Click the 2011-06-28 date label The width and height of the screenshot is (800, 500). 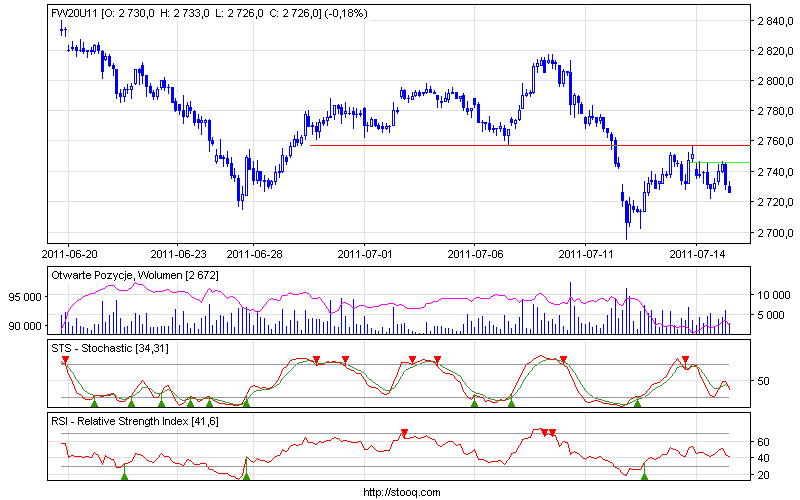point(254,254)
